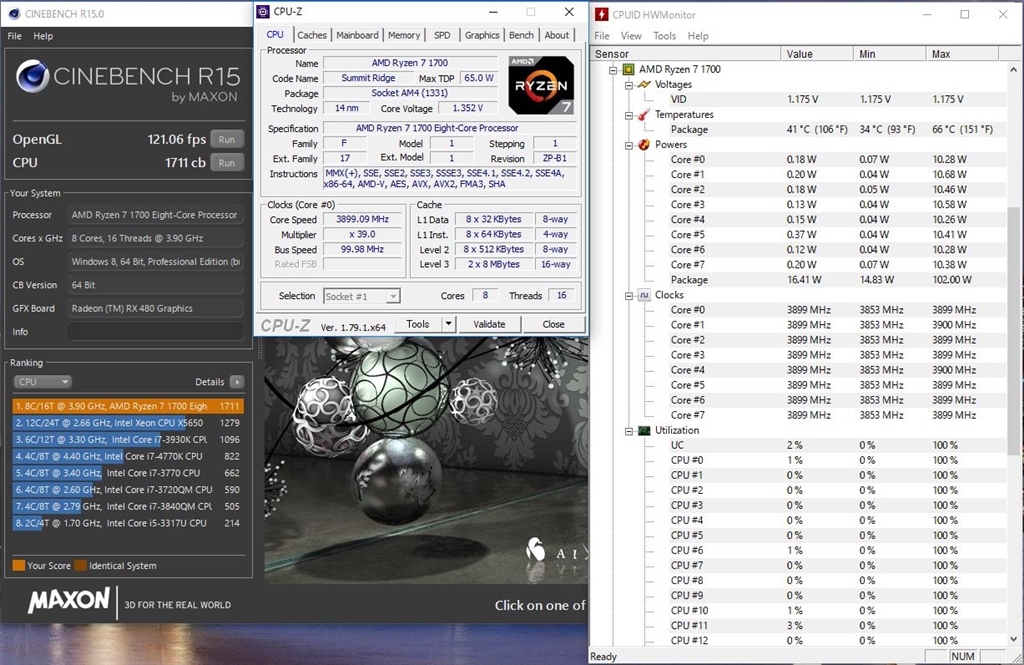Run the OpenGL benchmark

[227, 139]
